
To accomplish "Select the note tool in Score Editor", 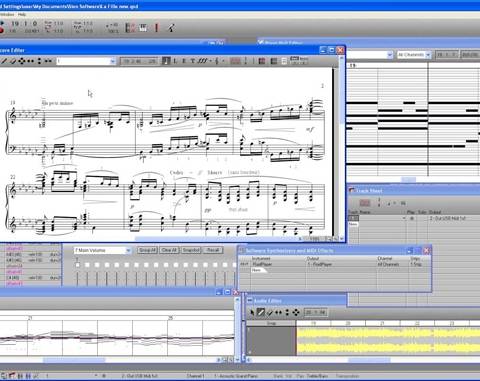I will (166, 61).
